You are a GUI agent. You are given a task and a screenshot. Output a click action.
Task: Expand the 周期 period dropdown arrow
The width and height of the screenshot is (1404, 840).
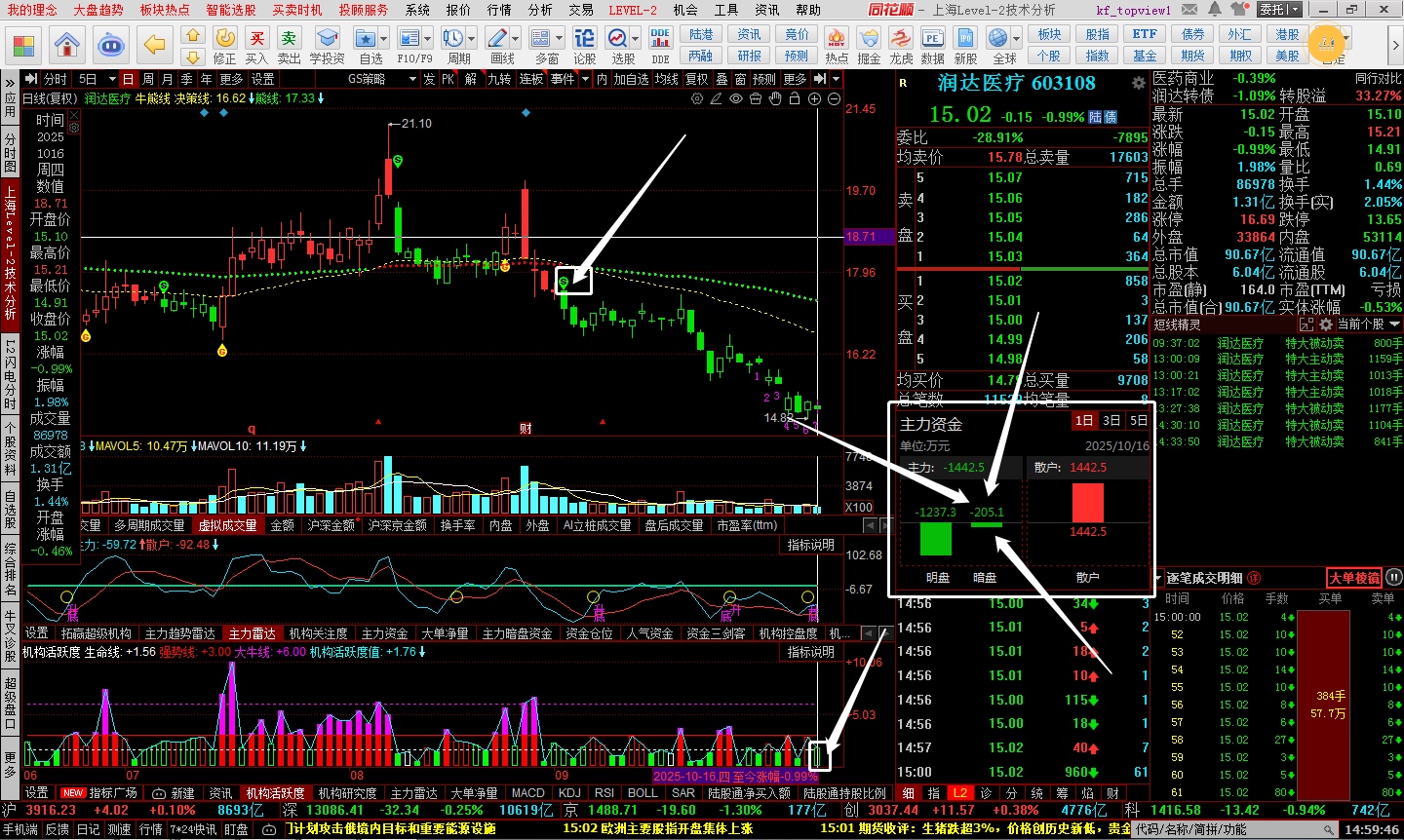click(x=471, y=38)
